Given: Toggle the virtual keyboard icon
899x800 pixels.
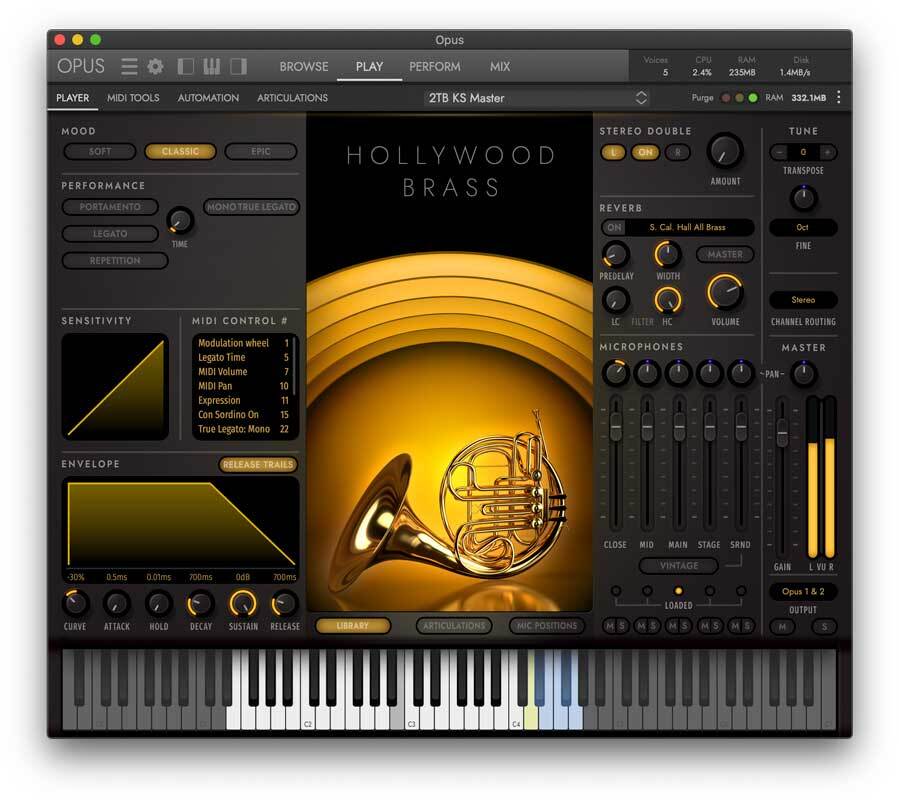Looking at the screenshot, I should coord(212,67).
